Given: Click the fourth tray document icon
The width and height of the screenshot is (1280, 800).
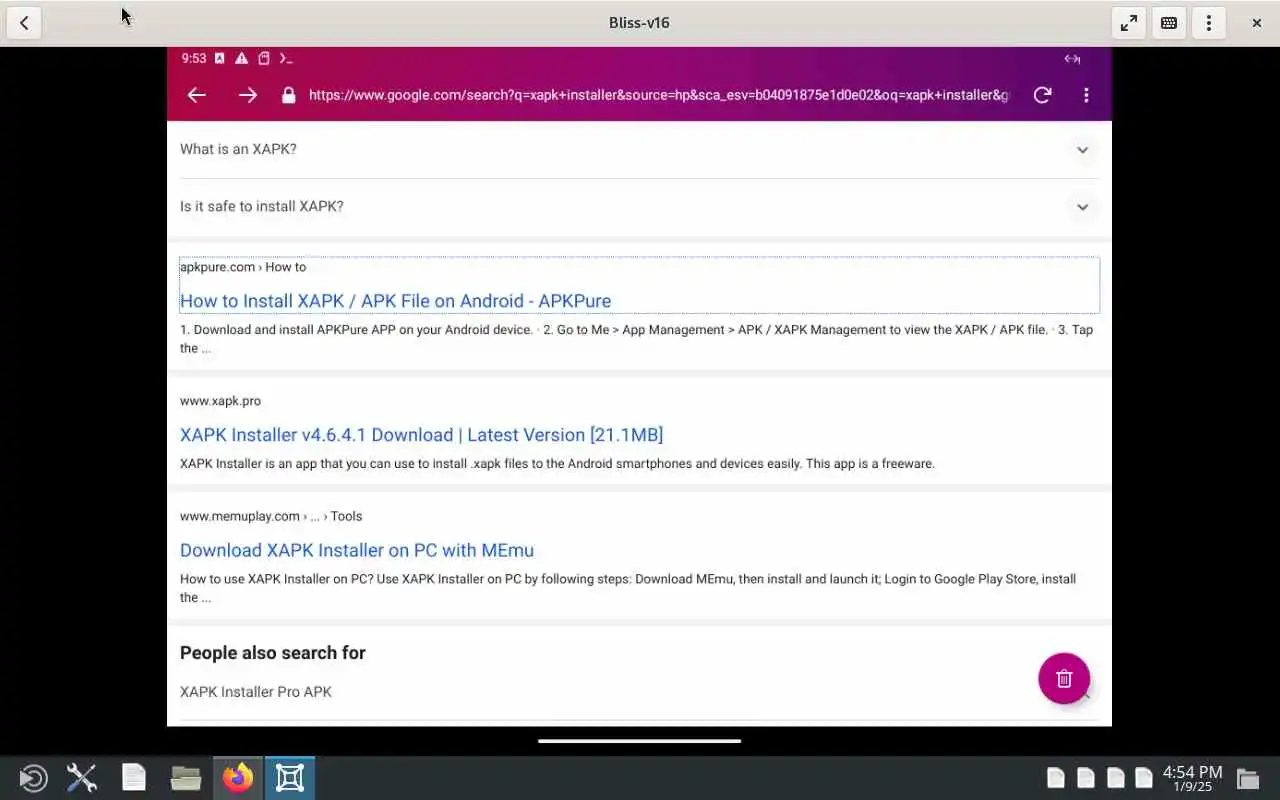Looking at the screenshot, I should coord(1145,778).
